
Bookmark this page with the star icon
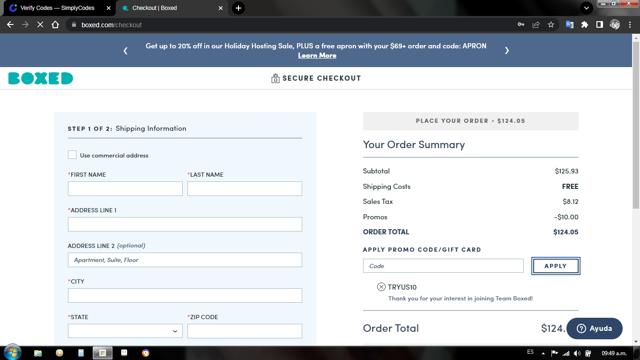pyautogui.click(x=551, y=25)
